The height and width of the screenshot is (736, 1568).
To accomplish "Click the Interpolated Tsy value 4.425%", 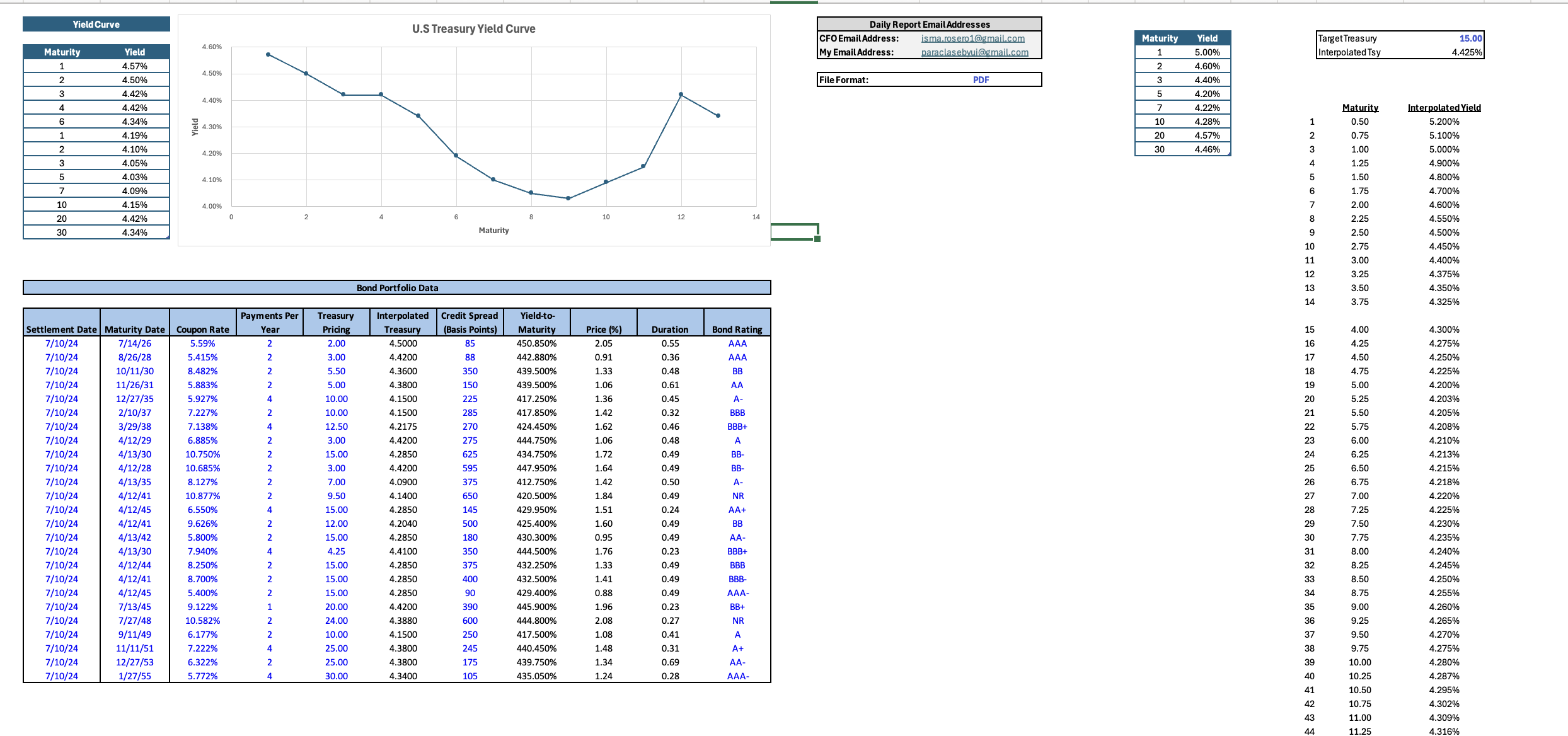I will pyautogui.click(x=1467, y=52).
